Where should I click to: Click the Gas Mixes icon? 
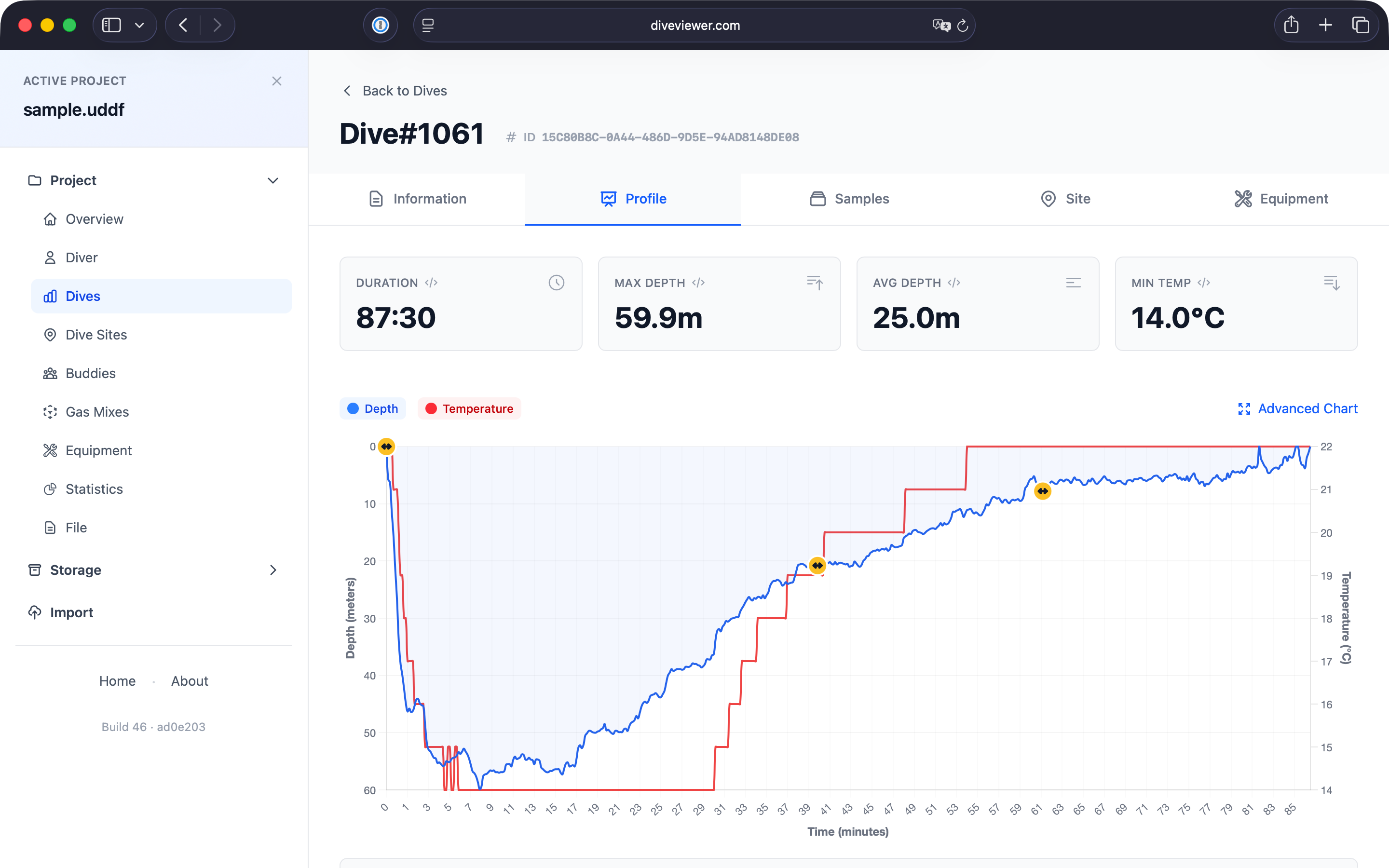51,412
